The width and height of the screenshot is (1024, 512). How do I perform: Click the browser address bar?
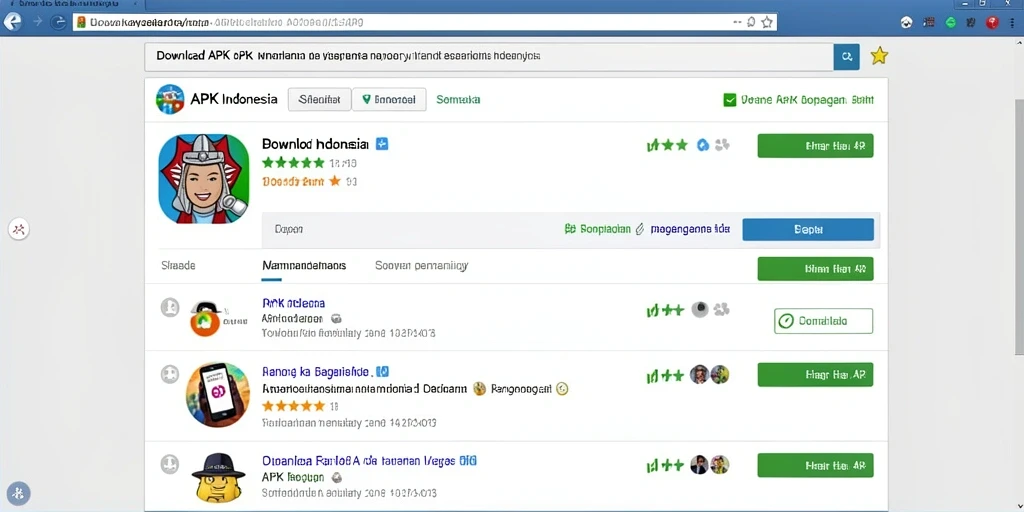click(424, 22)
